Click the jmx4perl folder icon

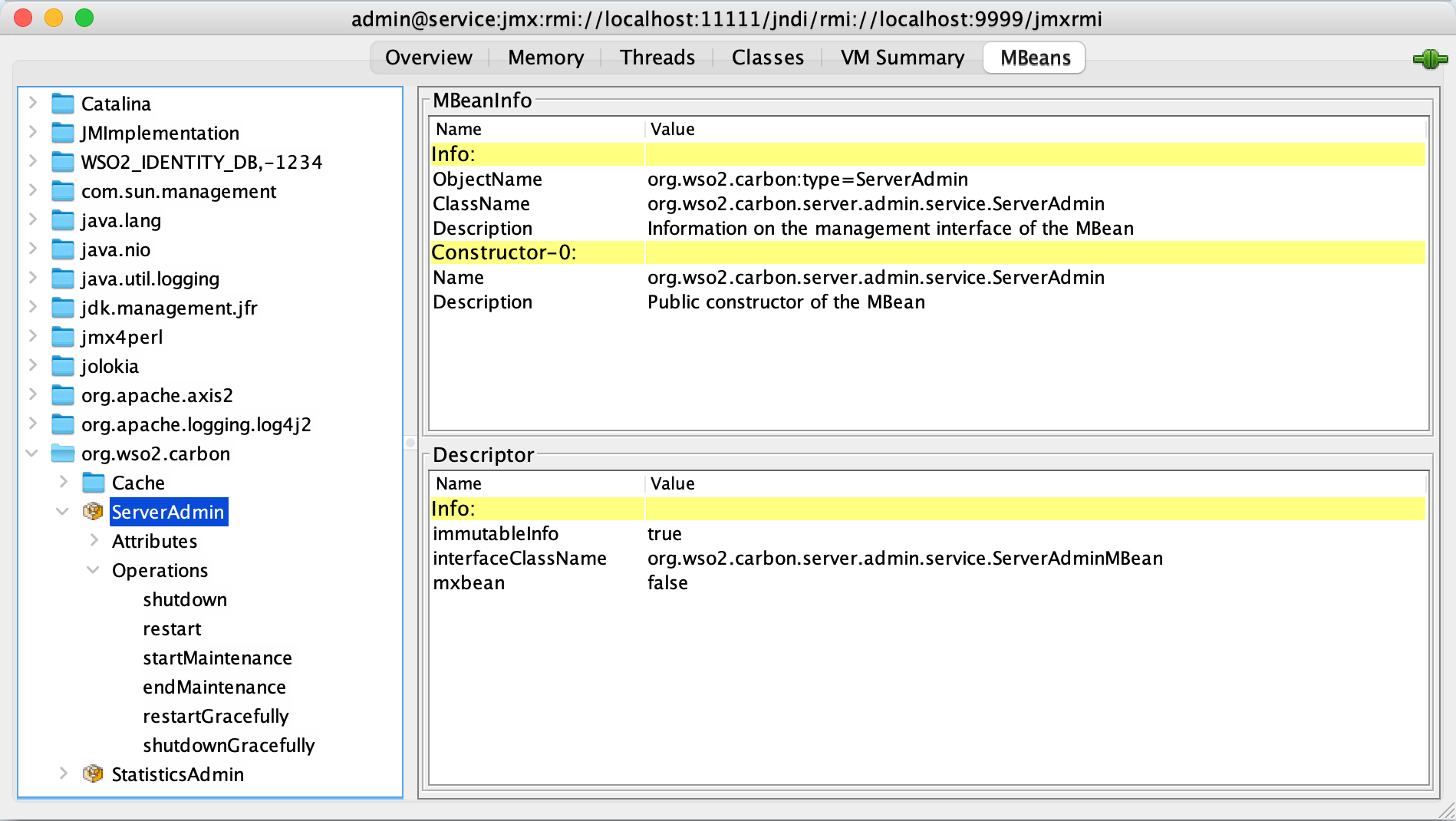(63, 337)
